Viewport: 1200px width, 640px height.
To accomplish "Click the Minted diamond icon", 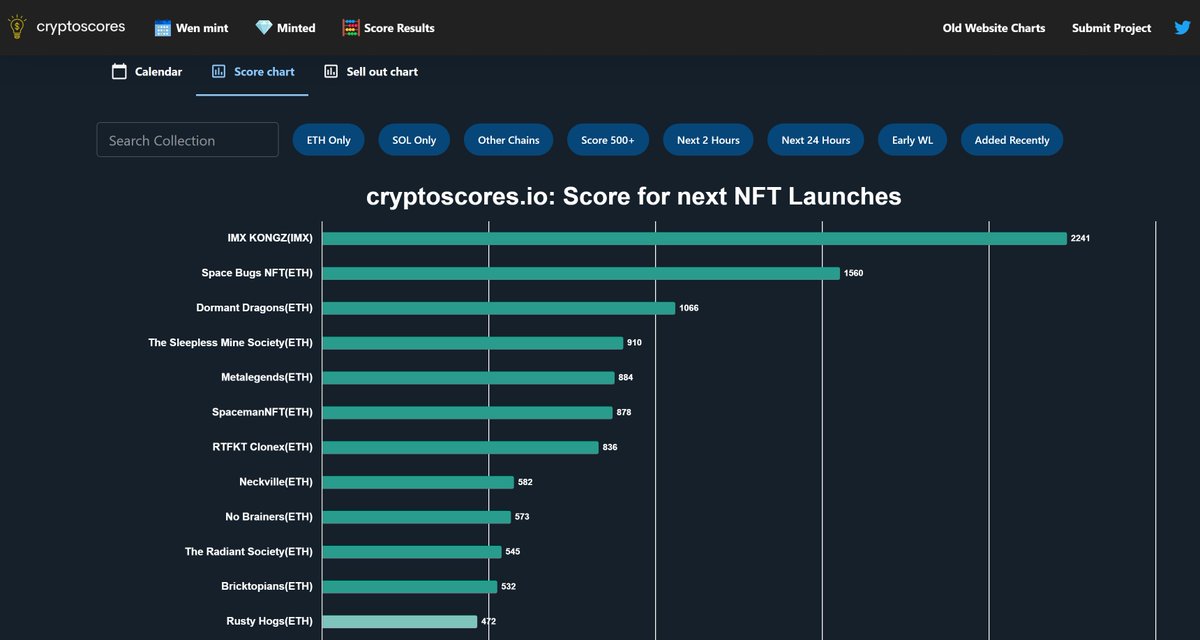I will click(264, 28).
